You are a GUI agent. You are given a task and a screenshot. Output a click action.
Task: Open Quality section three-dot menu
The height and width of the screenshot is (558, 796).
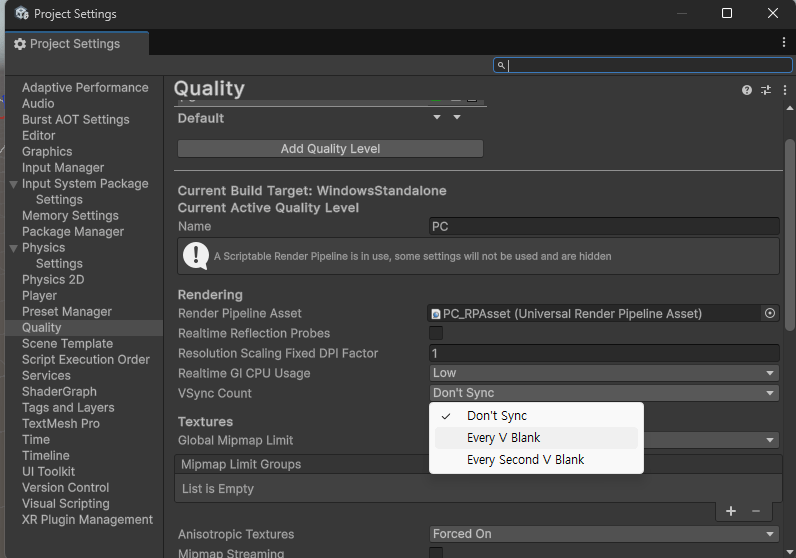point(784,90)
